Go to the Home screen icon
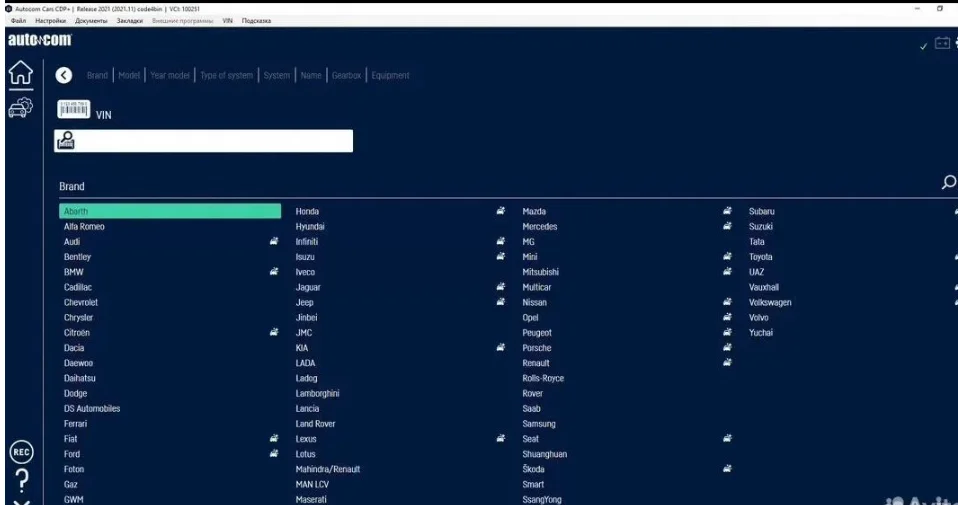958x505 pixels. (x=20, y=73)
